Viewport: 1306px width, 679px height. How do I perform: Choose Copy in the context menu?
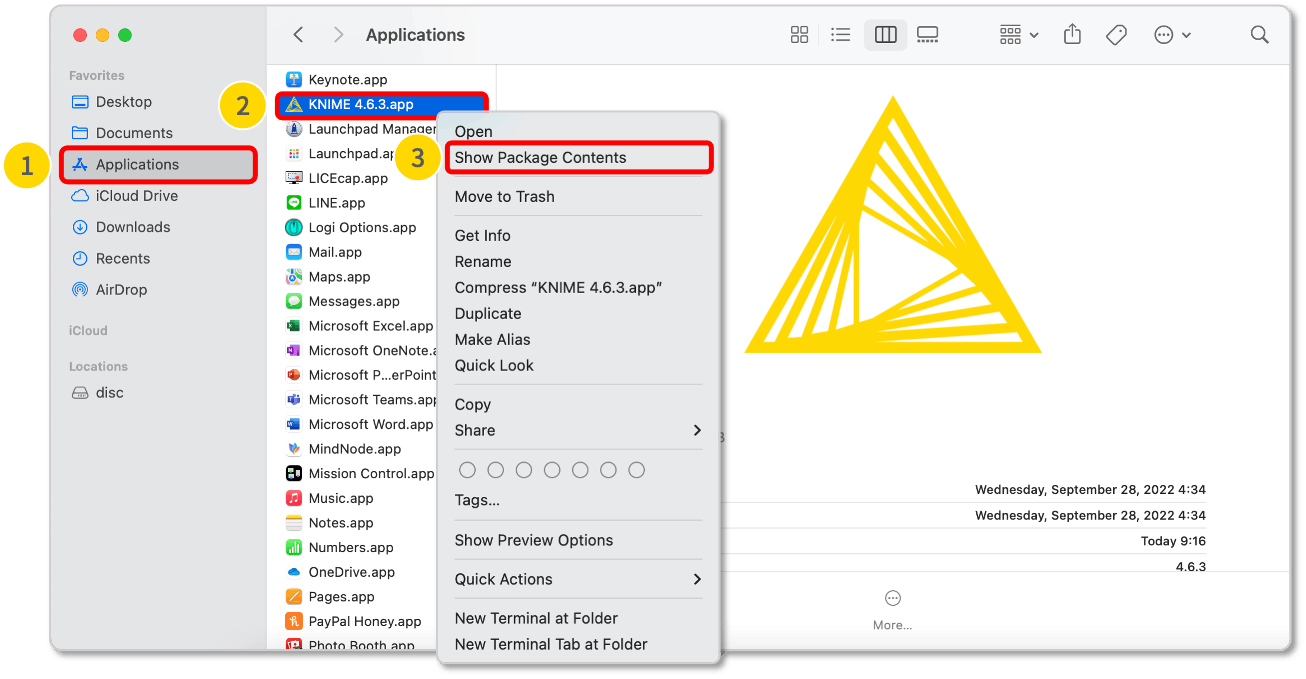pos(472,405)
